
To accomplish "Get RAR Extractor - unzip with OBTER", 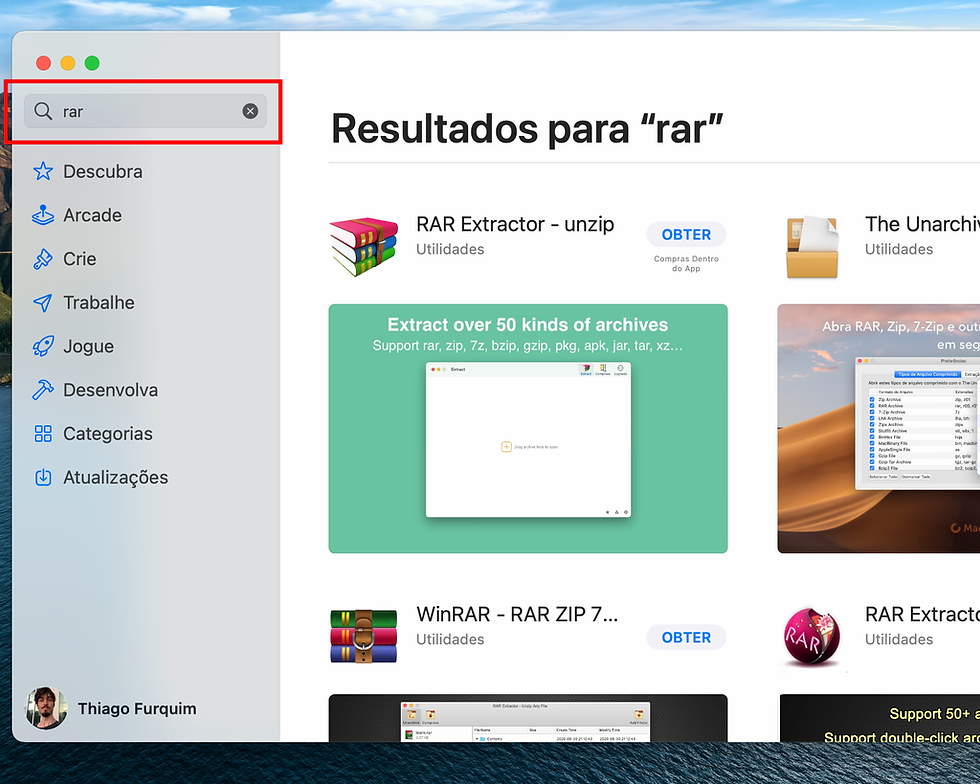I will [x=686, y=234].
